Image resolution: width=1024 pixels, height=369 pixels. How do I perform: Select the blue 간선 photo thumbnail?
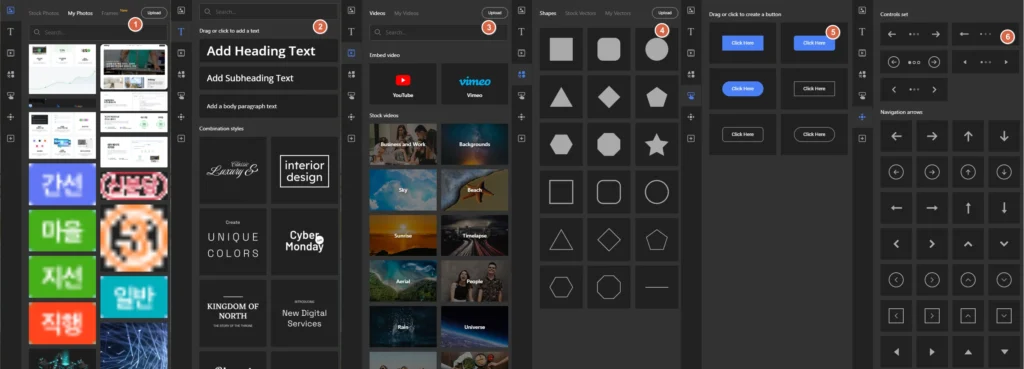[62, 184]
